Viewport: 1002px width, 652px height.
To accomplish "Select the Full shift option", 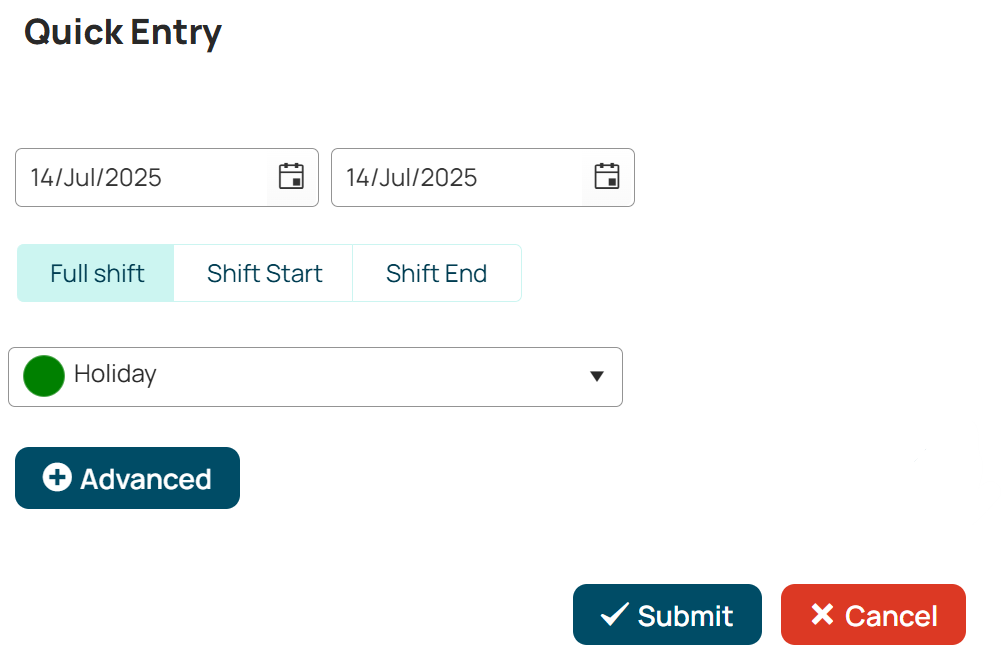I will click(96, 273).
